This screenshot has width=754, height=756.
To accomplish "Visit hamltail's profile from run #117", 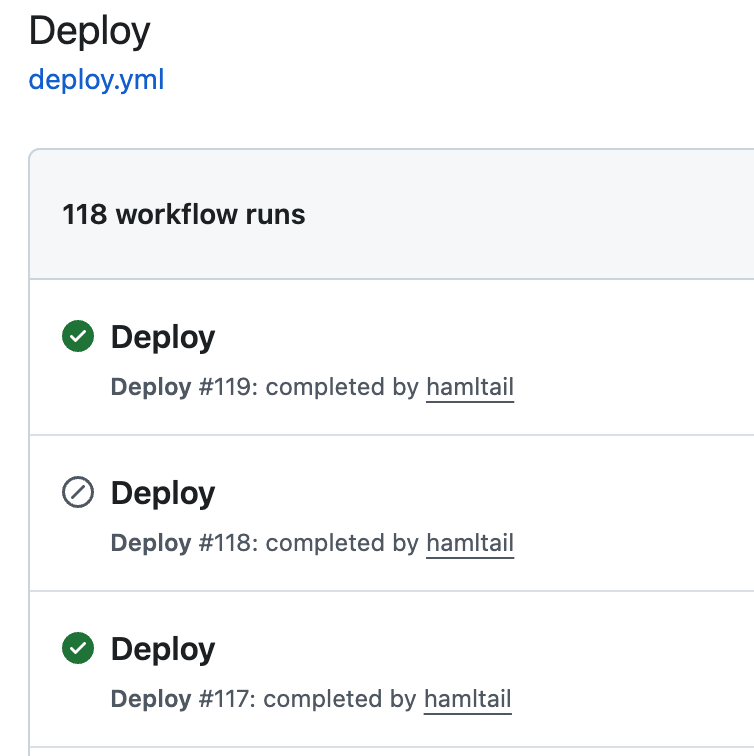I will coord(468,699).
